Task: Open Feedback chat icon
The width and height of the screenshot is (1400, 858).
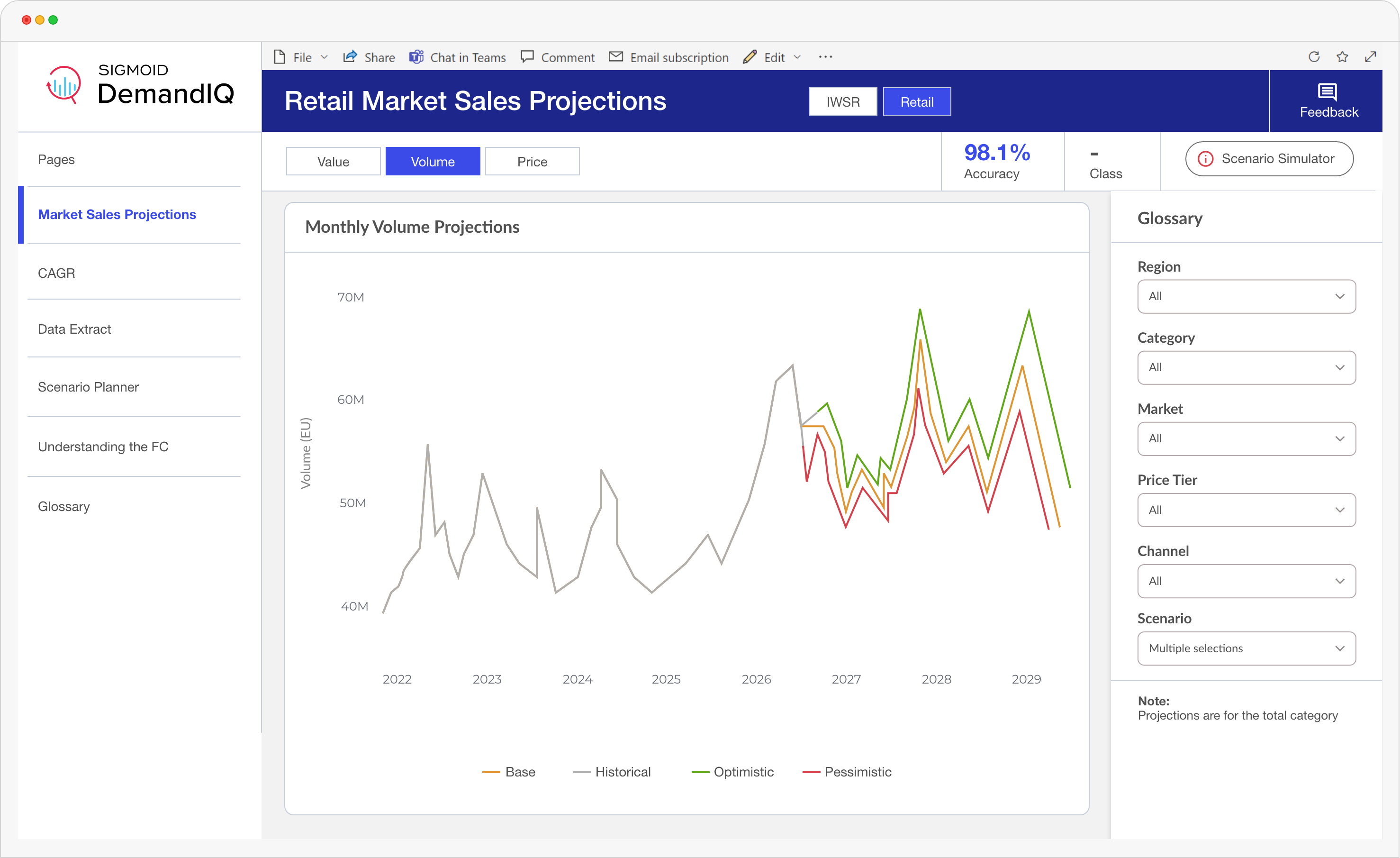Action: click(1327, 92)
